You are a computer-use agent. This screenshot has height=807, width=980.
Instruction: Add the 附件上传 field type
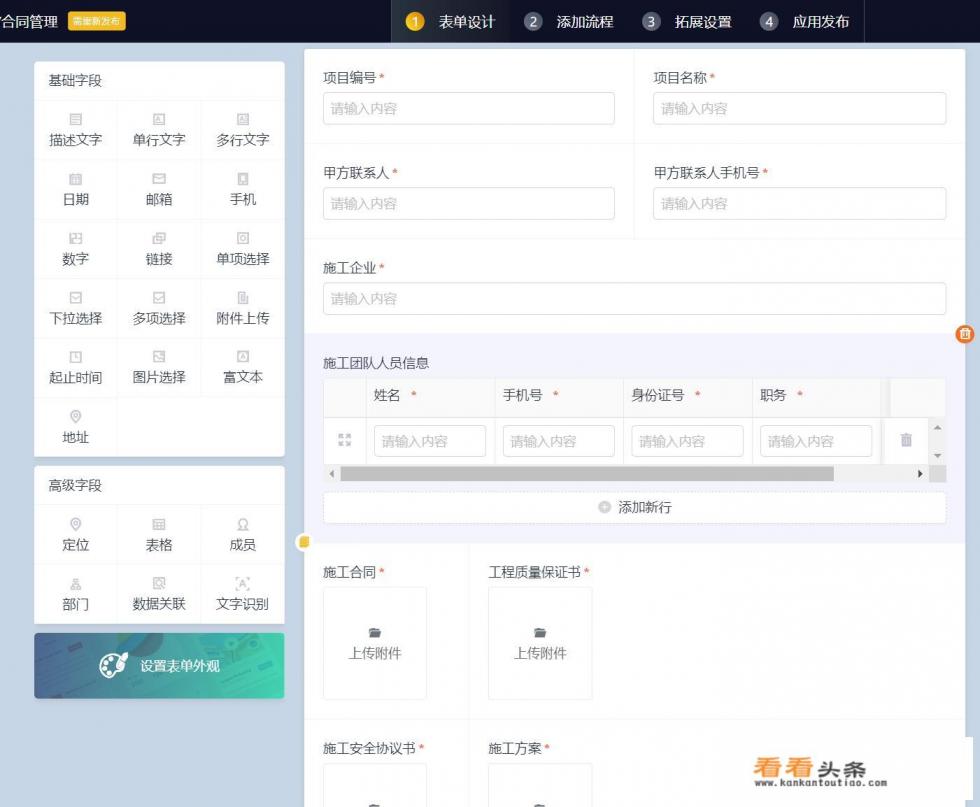[242, 308]
